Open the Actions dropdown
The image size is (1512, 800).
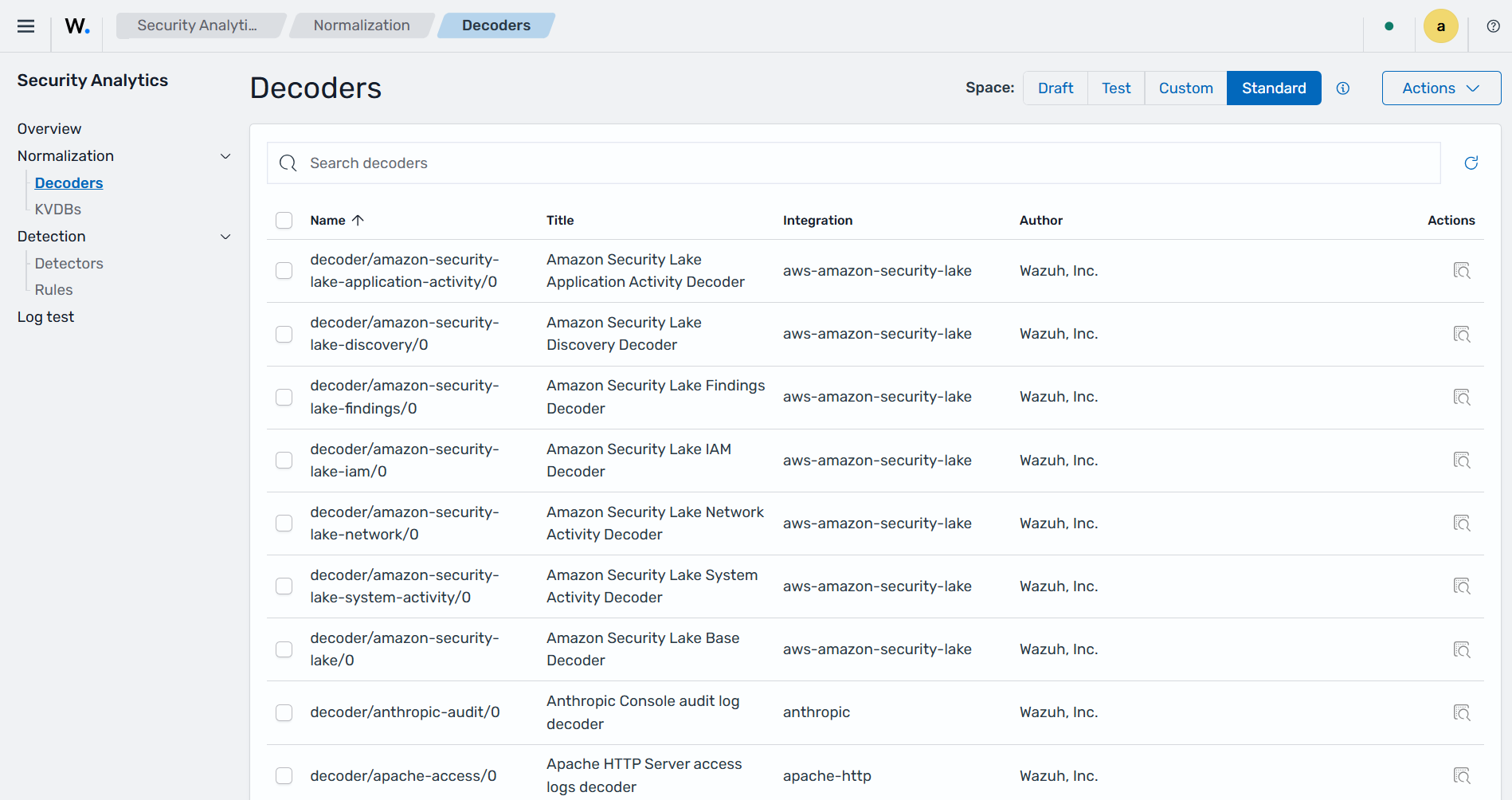point(1441,88)
